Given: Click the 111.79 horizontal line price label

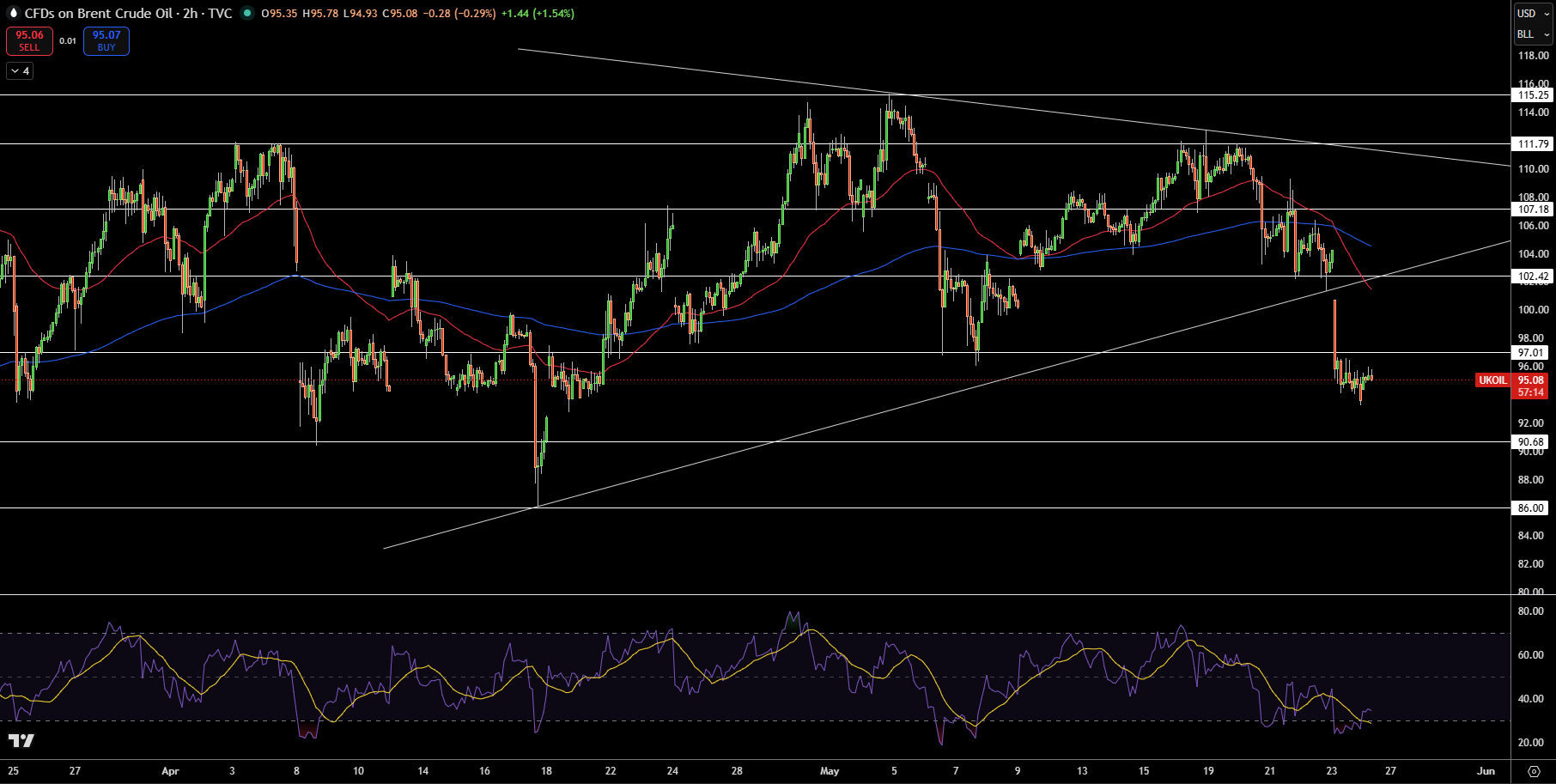Looking at the screenshot, I should pos(1534,144).
